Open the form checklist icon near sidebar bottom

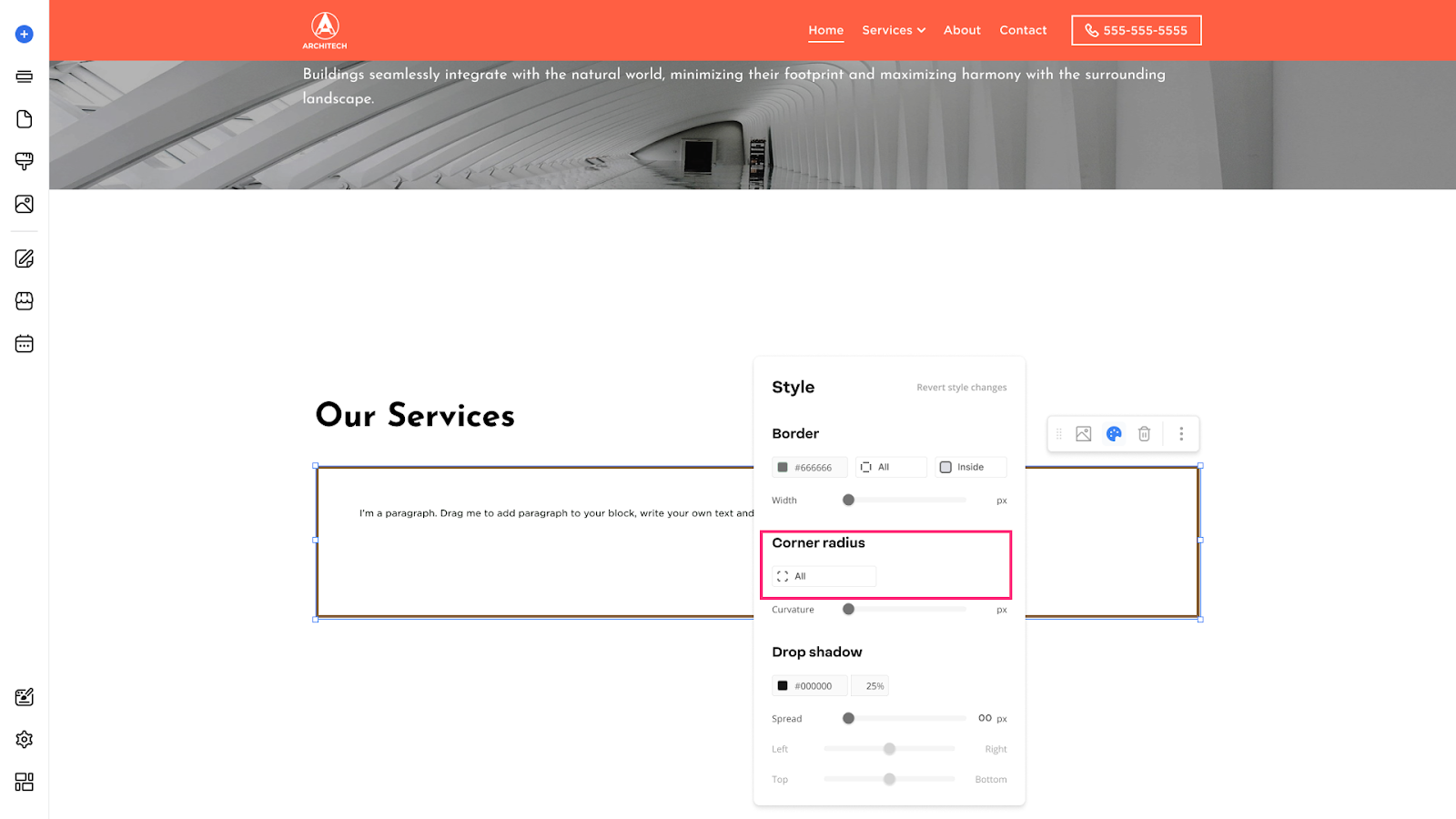click(25, 697)
